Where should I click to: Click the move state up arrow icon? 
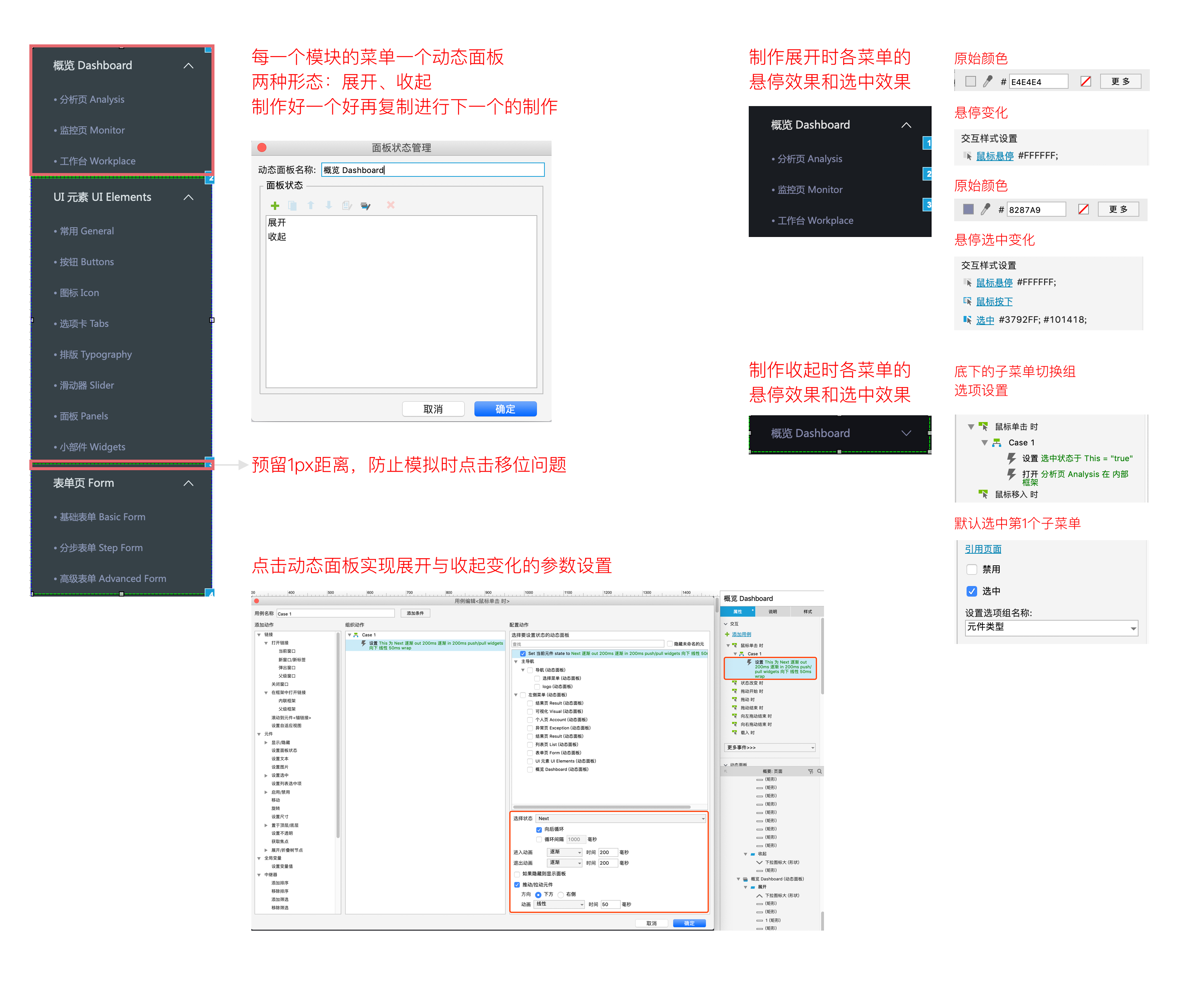click(310, 206)
